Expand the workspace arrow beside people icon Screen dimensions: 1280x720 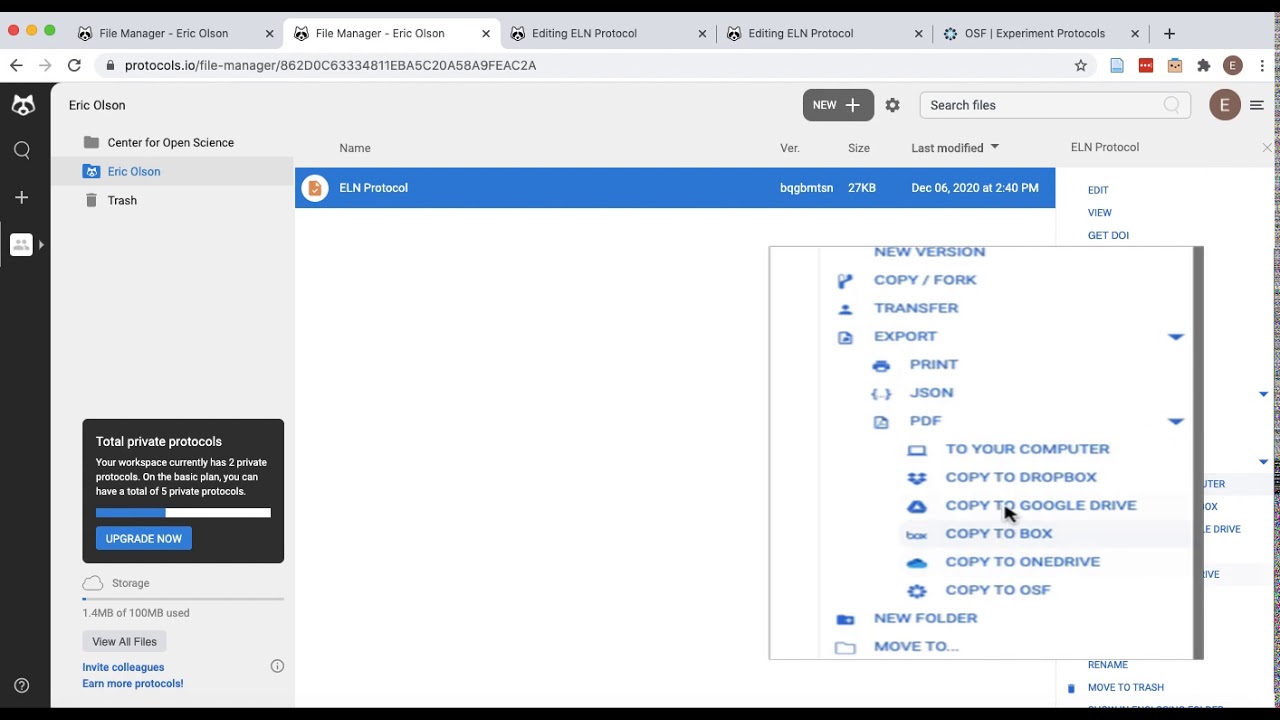click(41, 244)
